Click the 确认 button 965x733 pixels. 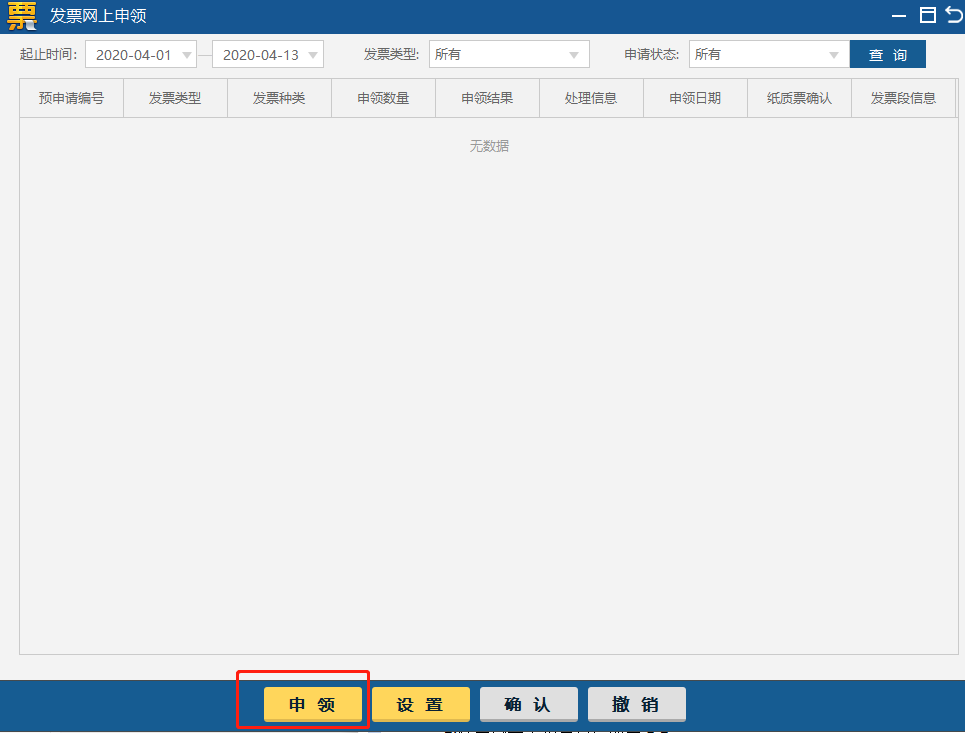coord(529,704)
